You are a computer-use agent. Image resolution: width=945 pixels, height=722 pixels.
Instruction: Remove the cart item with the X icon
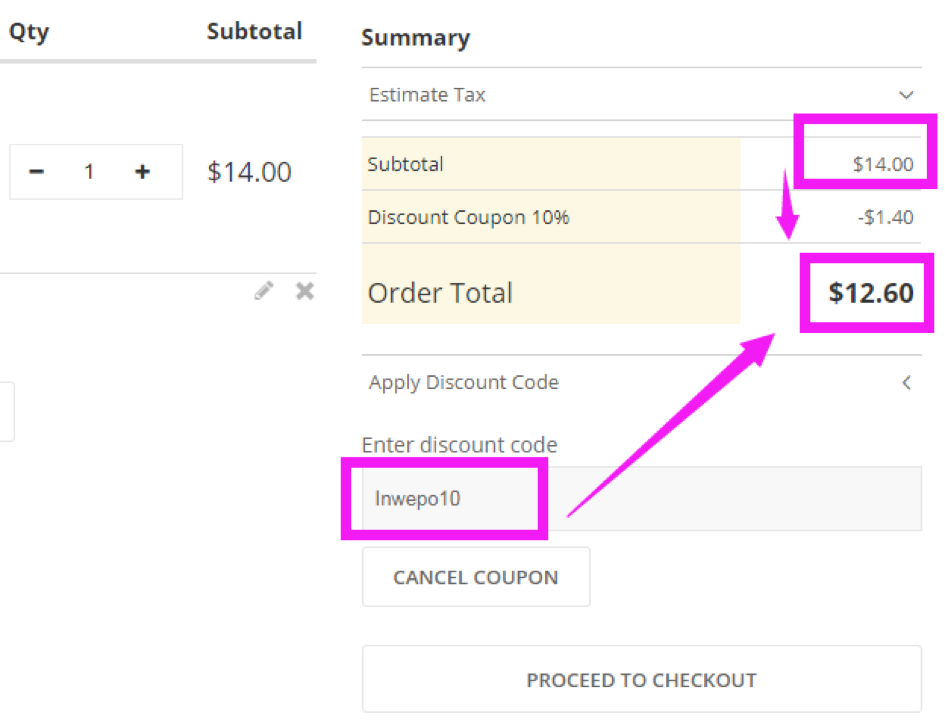coord(305,291)
